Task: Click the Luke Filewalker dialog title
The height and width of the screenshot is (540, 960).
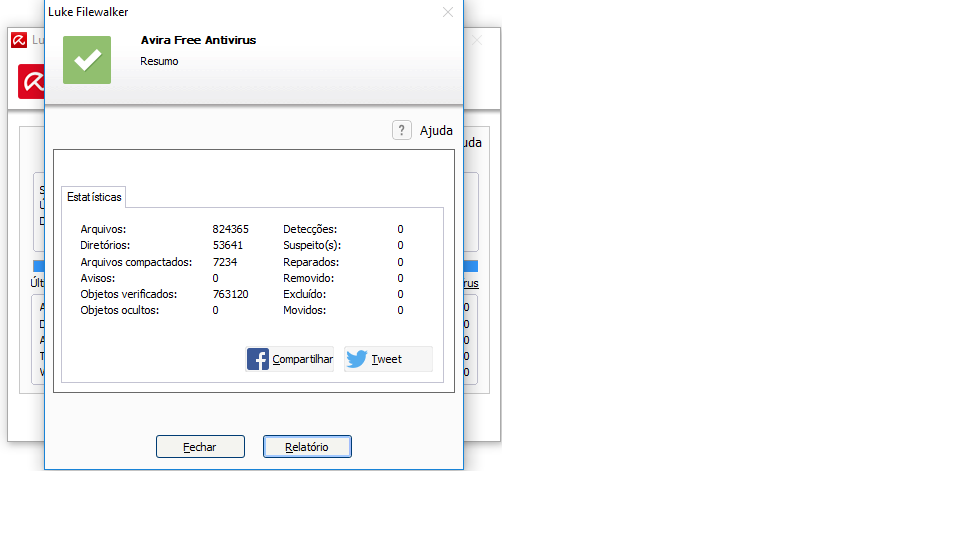Action: (x=88, y=12)
